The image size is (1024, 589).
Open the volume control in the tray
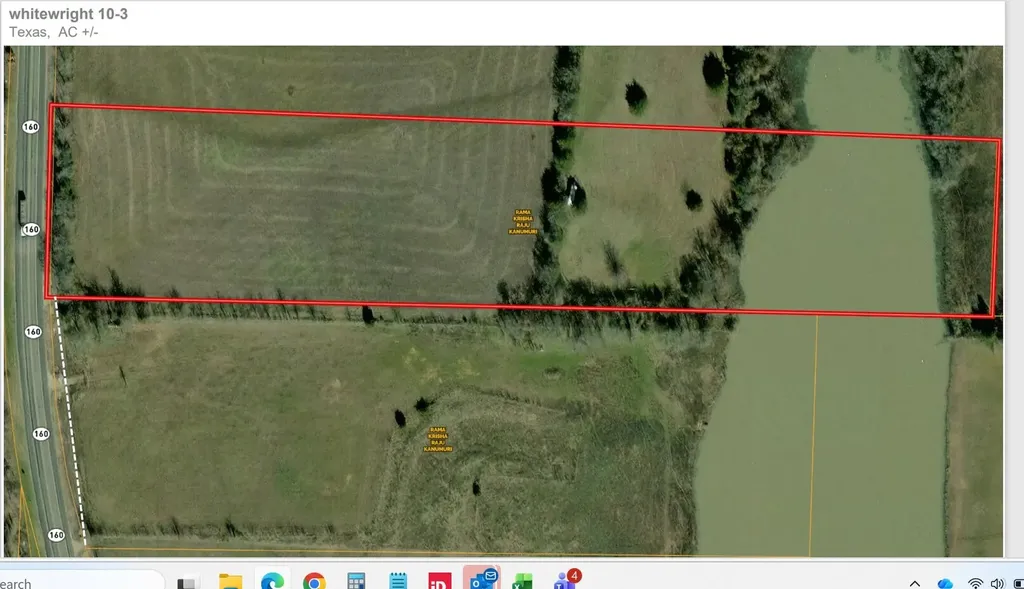997,583
